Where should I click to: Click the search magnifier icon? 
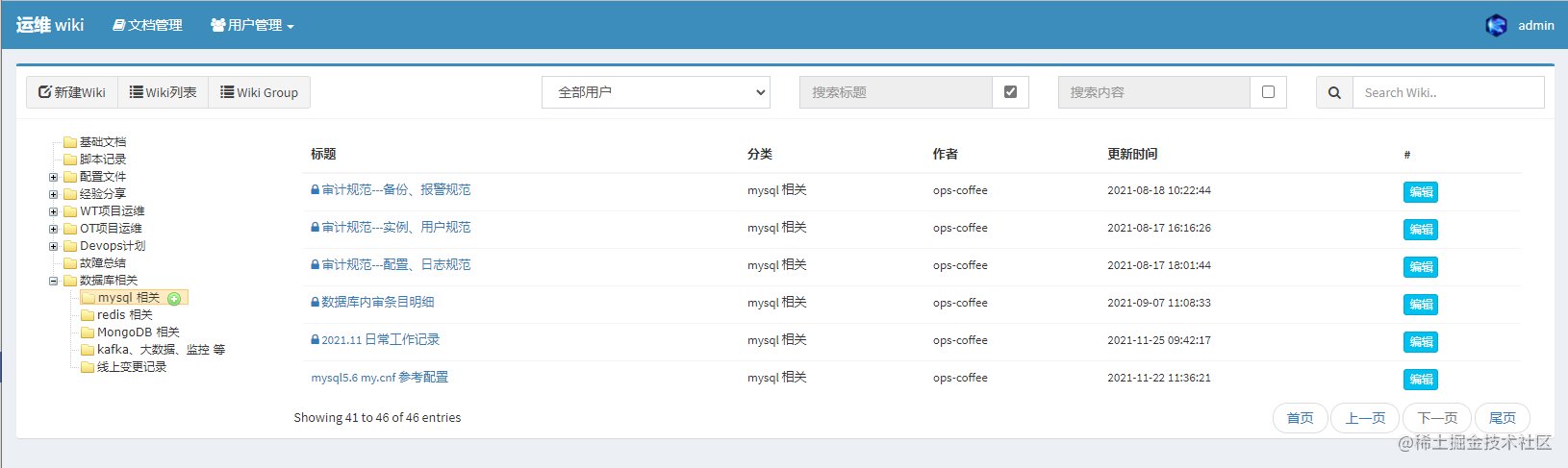click(1334, 92)
